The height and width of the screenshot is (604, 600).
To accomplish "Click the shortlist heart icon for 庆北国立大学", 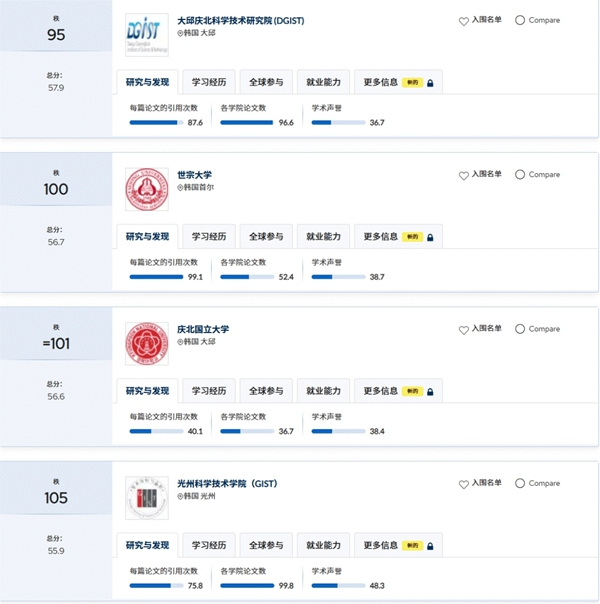I will click(x=464, y=330).
